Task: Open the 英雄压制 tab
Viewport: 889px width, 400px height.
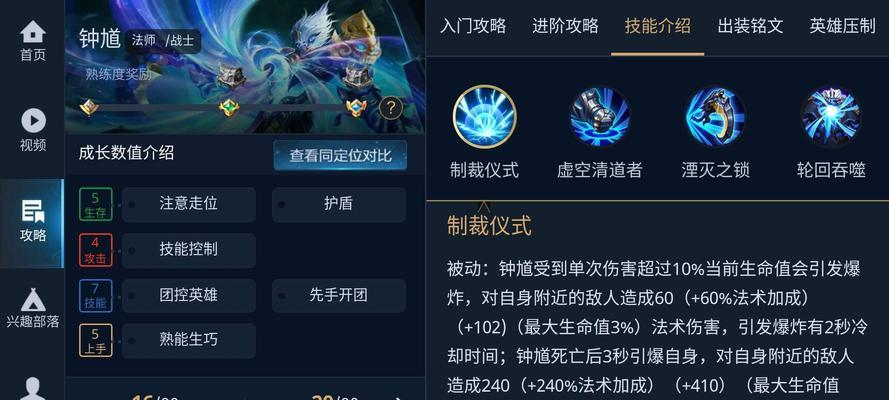Action: point(843,26)
